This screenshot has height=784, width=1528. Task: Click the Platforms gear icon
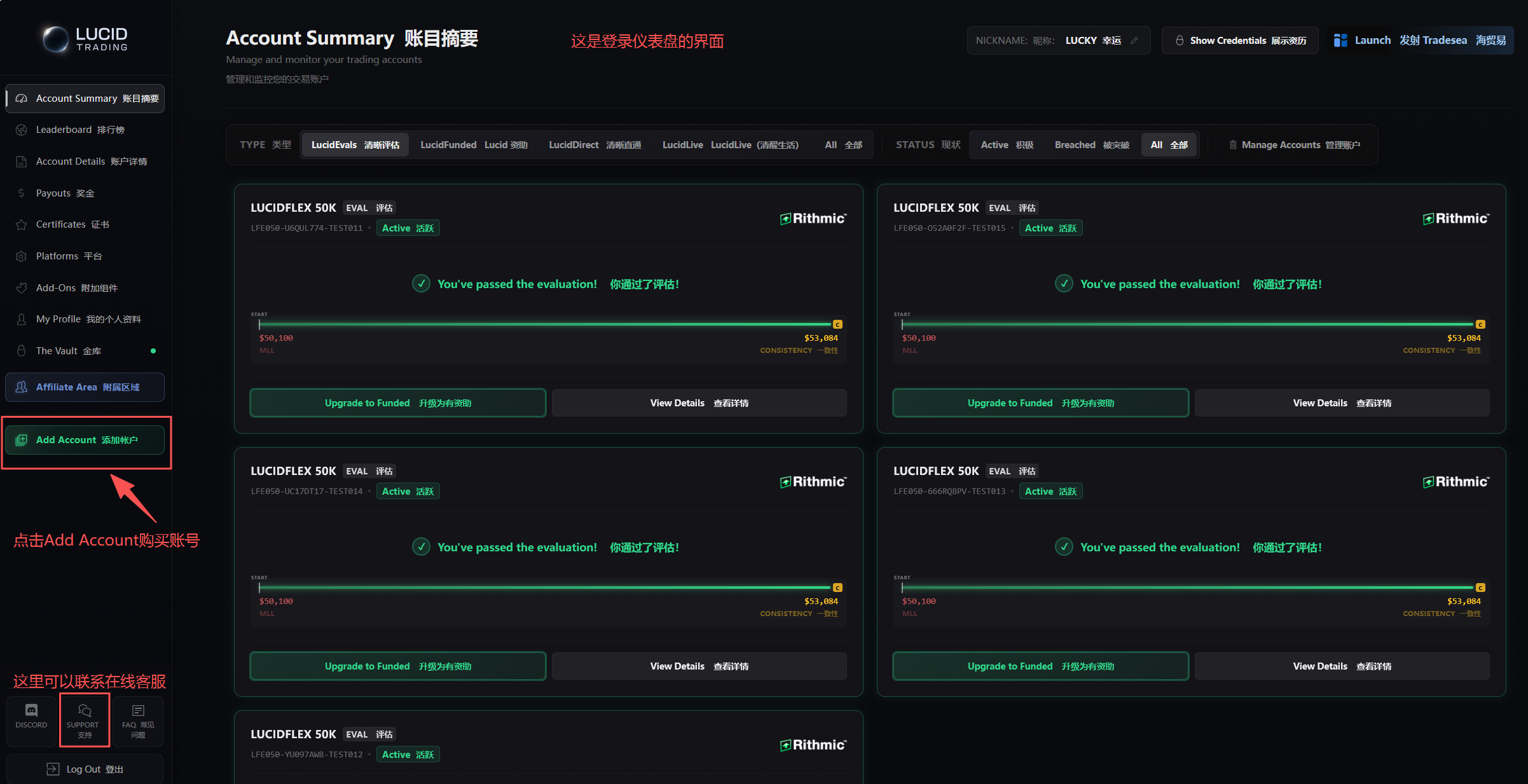coord(22,256)
